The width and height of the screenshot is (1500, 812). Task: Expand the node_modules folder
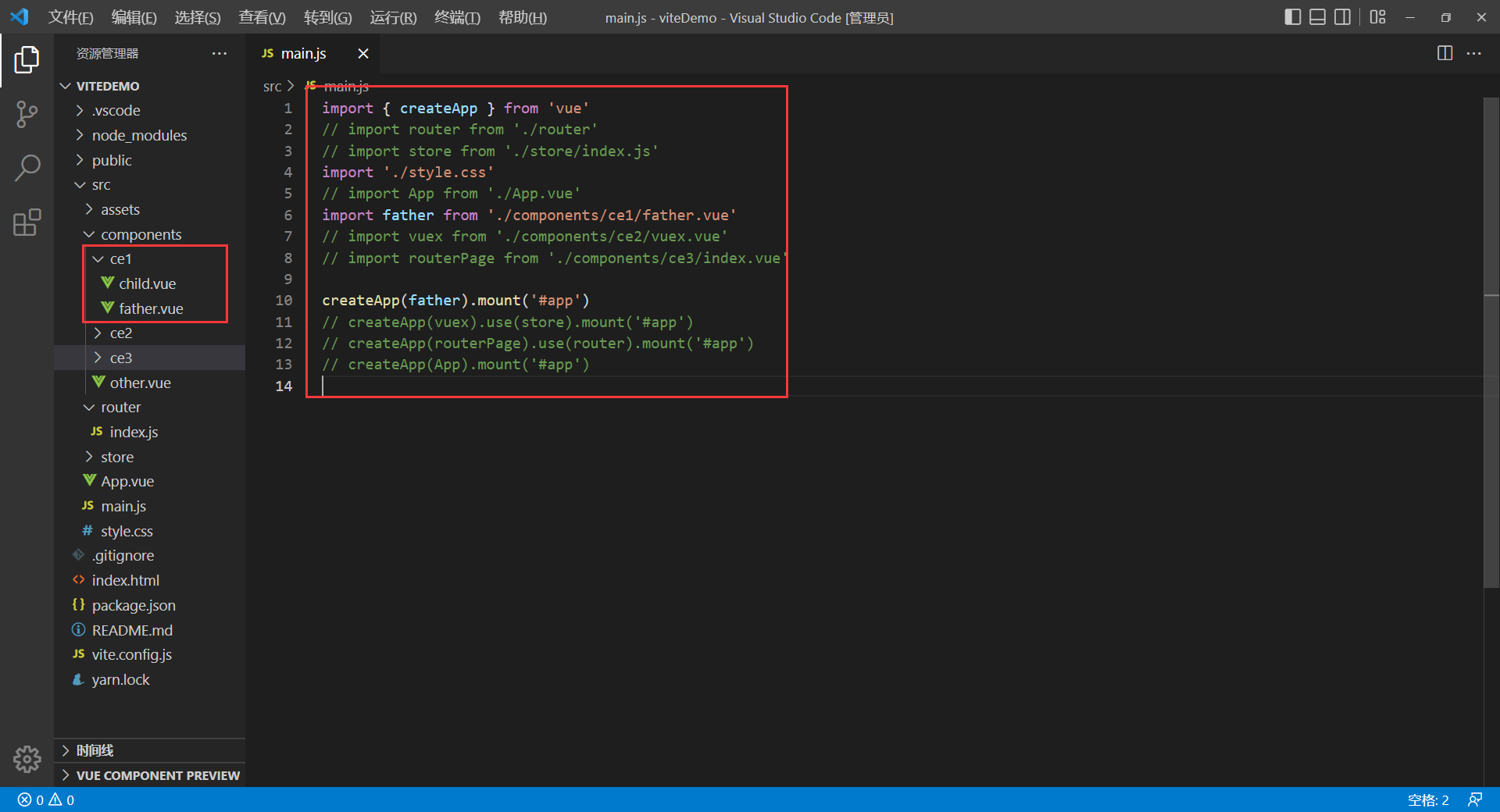(149, 135)
